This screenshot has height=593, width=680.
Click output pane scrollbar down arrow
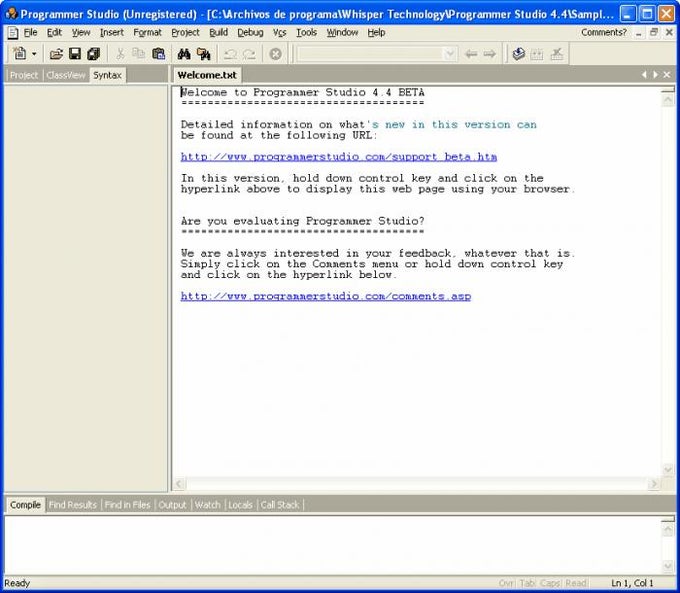click(668, 566)
